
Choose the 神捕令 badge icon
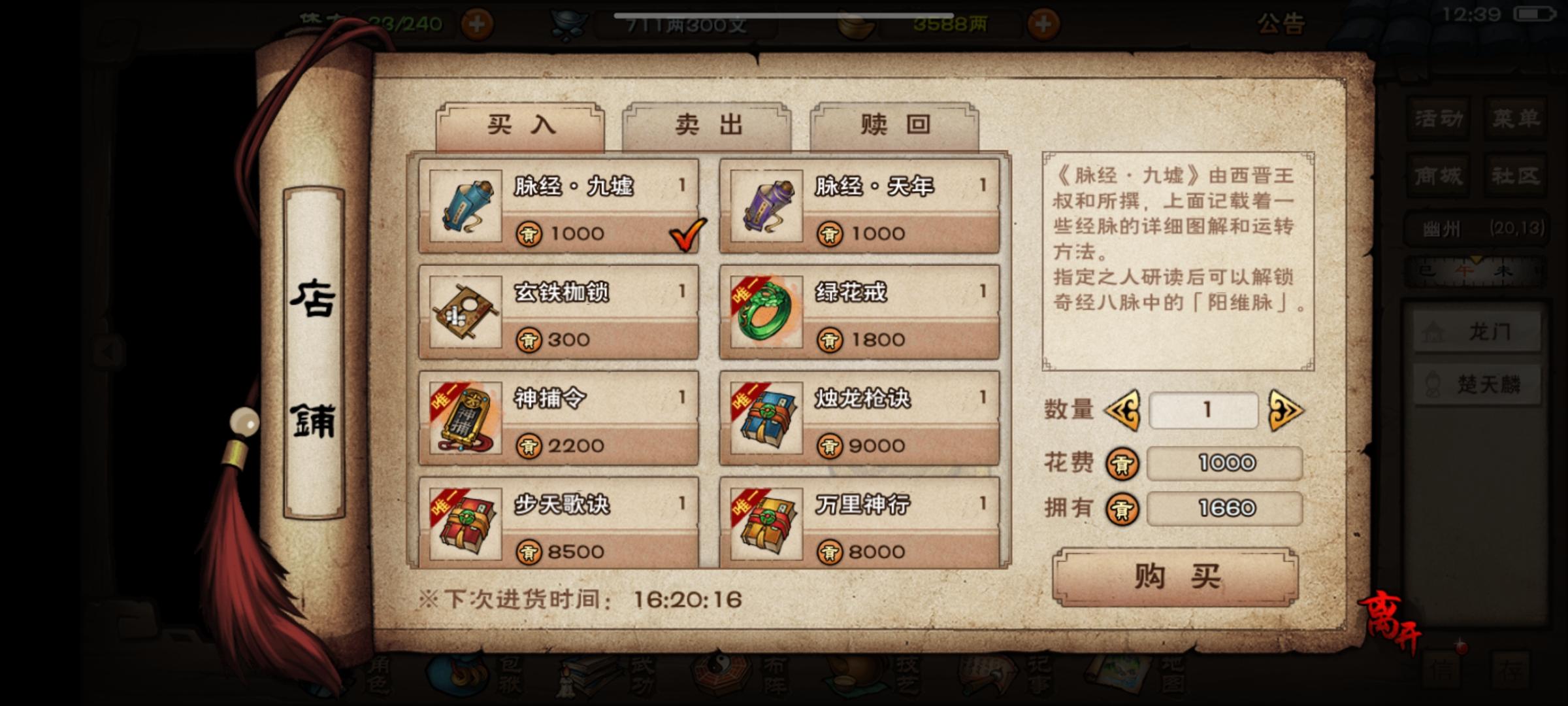click(x=465, y=418)
